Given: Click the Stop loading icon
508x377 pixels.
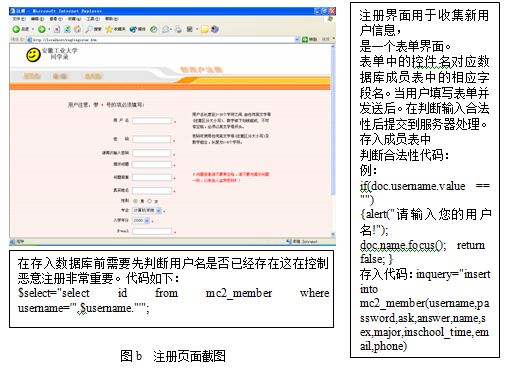Looking at the screenshot, I should tap(57, 29).
